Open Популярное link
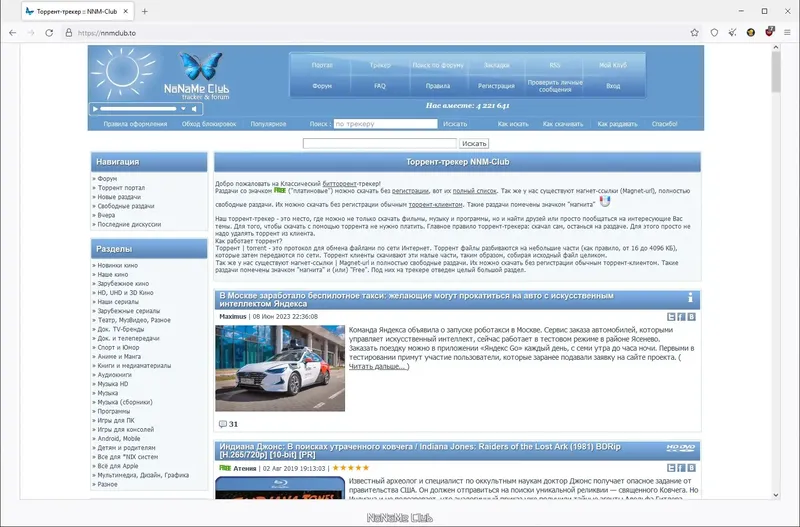Image resolution: width=800 pixels, height=527 pixels. [268, 124]
